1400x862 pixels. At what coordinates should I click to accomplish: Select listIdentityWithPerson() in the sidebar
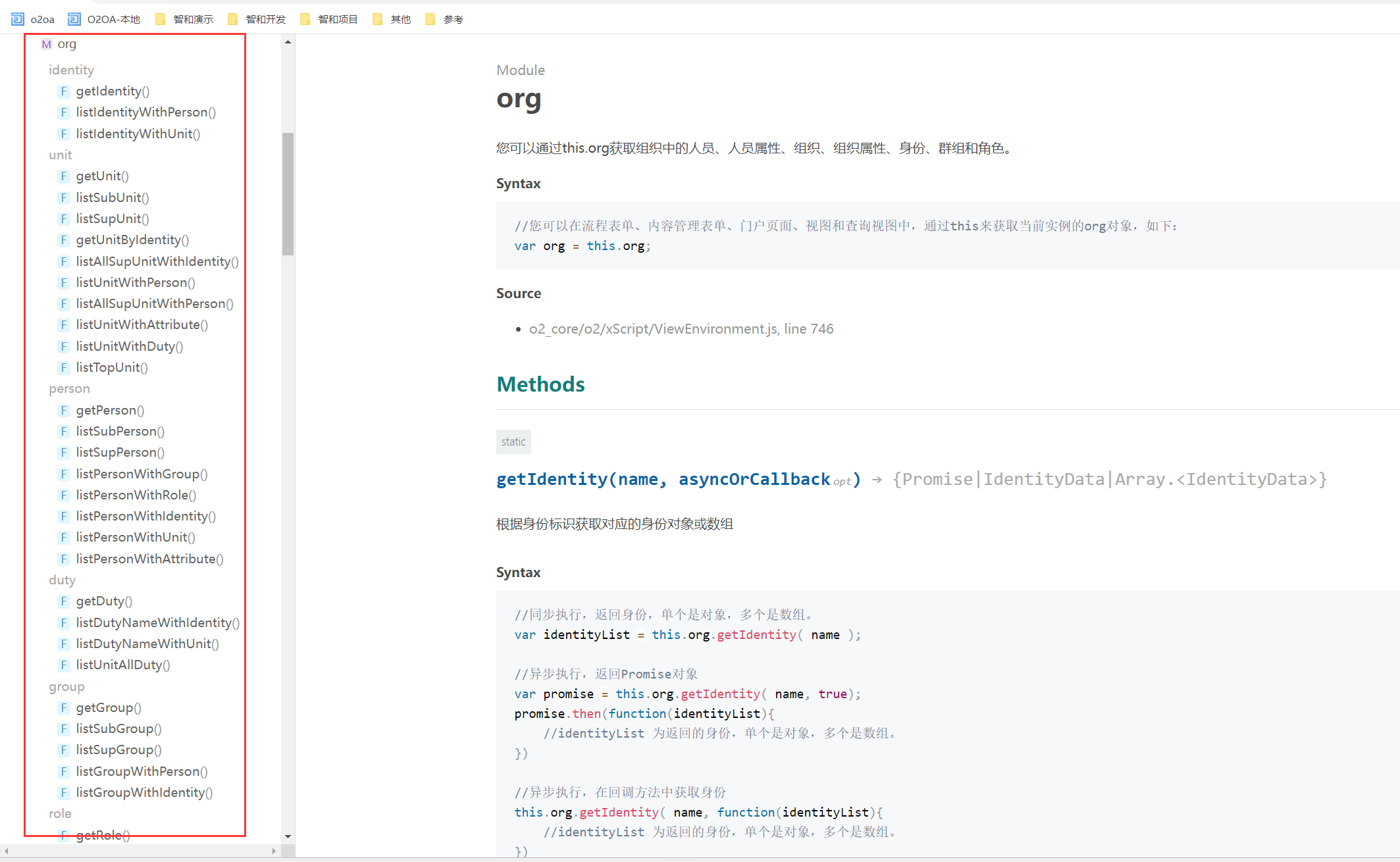145,112
